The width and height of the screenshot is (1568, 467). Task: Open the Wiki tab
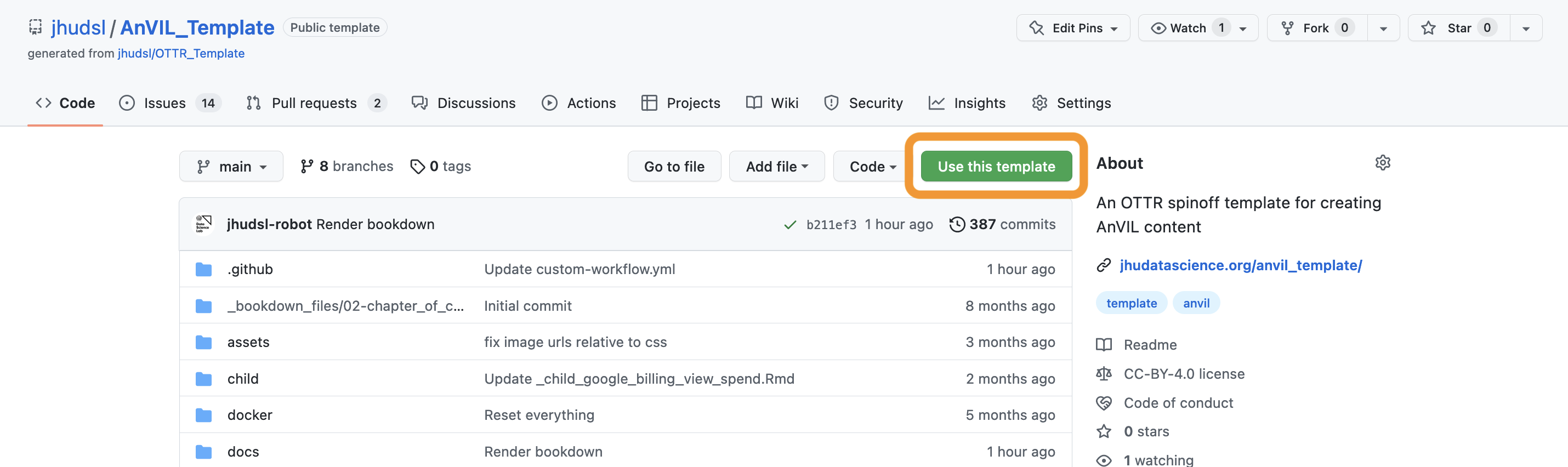772,103
